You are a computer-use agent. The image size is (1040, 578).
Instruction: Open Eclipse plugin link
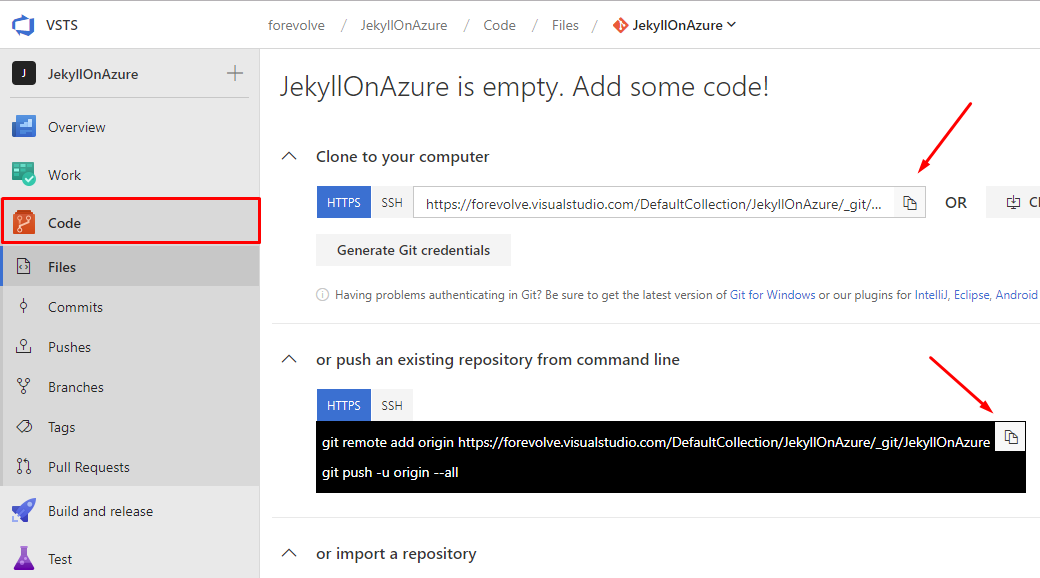(x=971, y=295)
